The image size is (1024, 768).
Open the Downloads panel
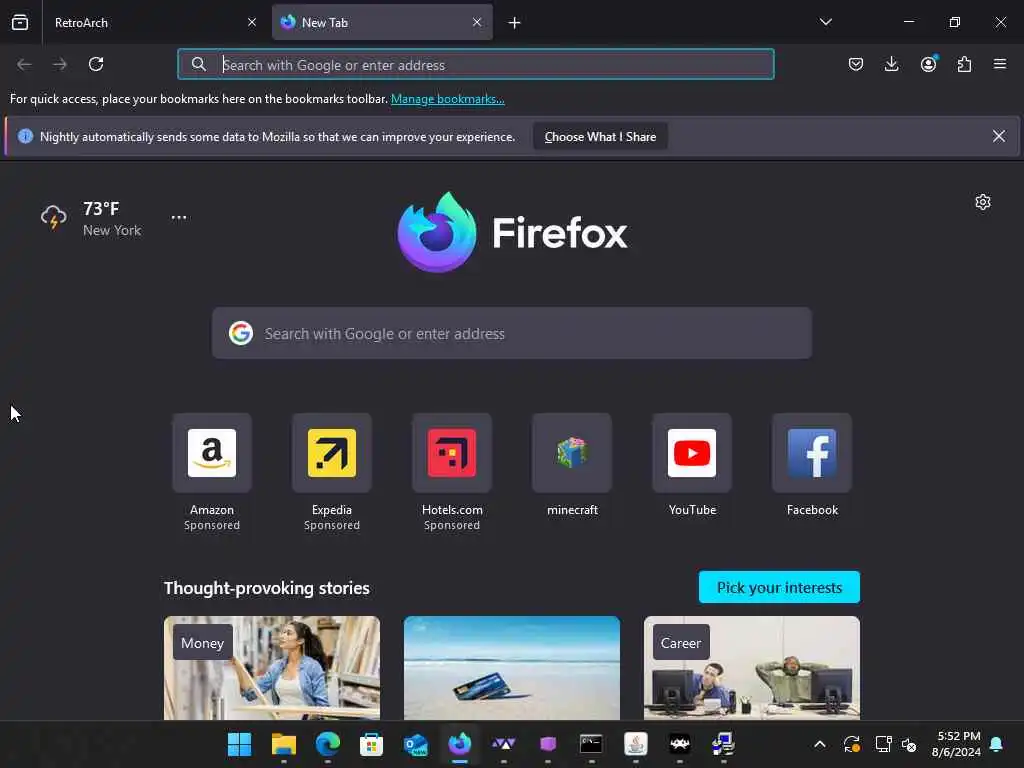coord(891,64)
